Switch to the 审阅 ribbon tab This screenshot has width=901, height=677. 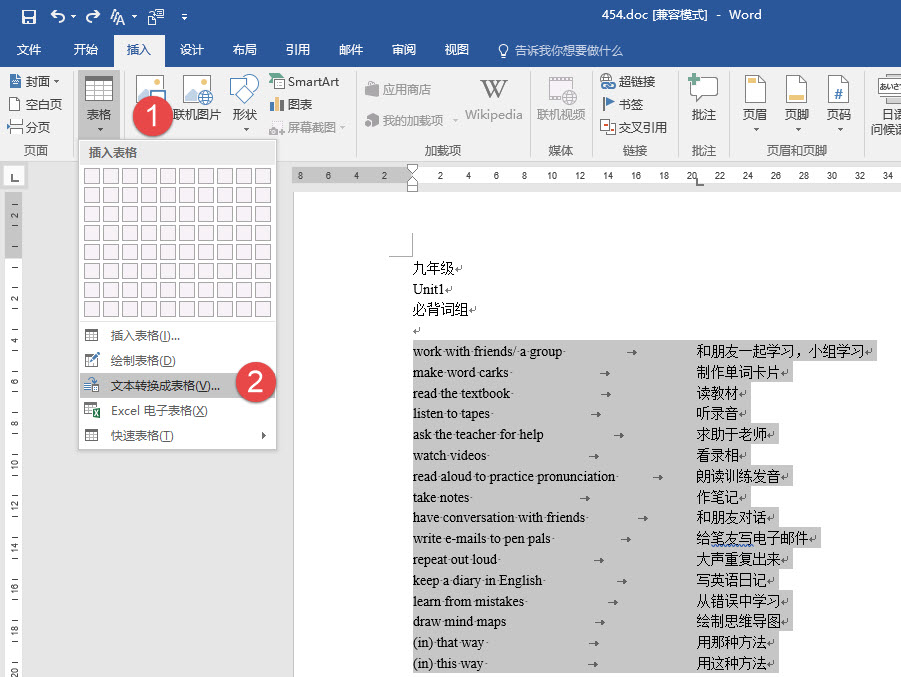coord(402,50)
